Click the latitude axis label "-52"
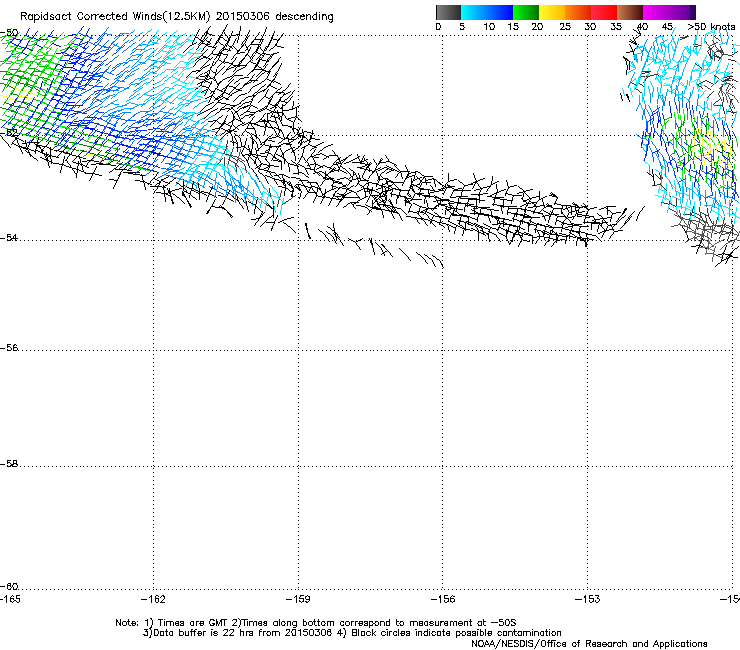The height and width of the screenshot is (650, 740). (9, 133)
